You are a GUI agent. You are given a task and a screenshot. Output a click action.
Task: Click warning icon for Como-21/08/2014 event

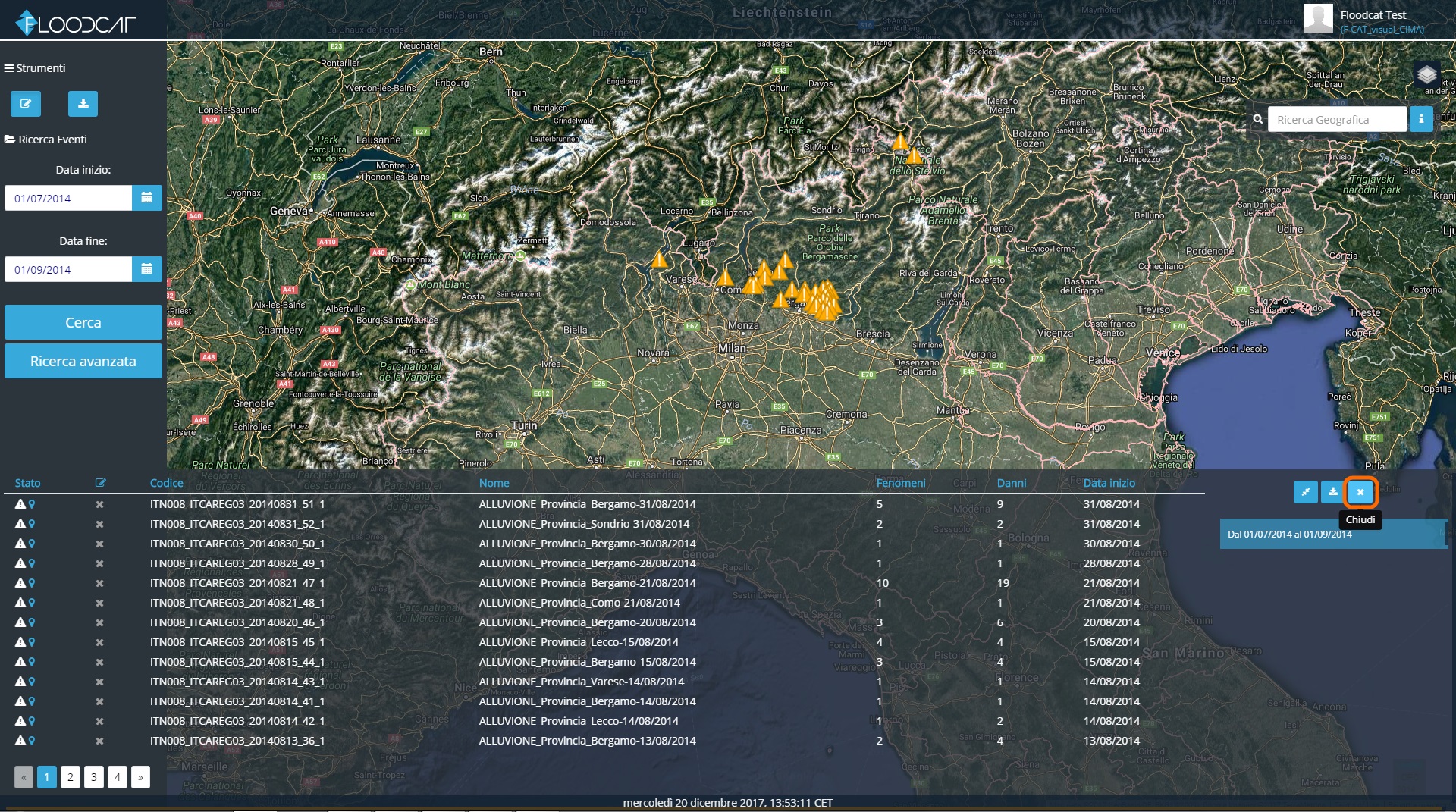[x=20, y=603]
